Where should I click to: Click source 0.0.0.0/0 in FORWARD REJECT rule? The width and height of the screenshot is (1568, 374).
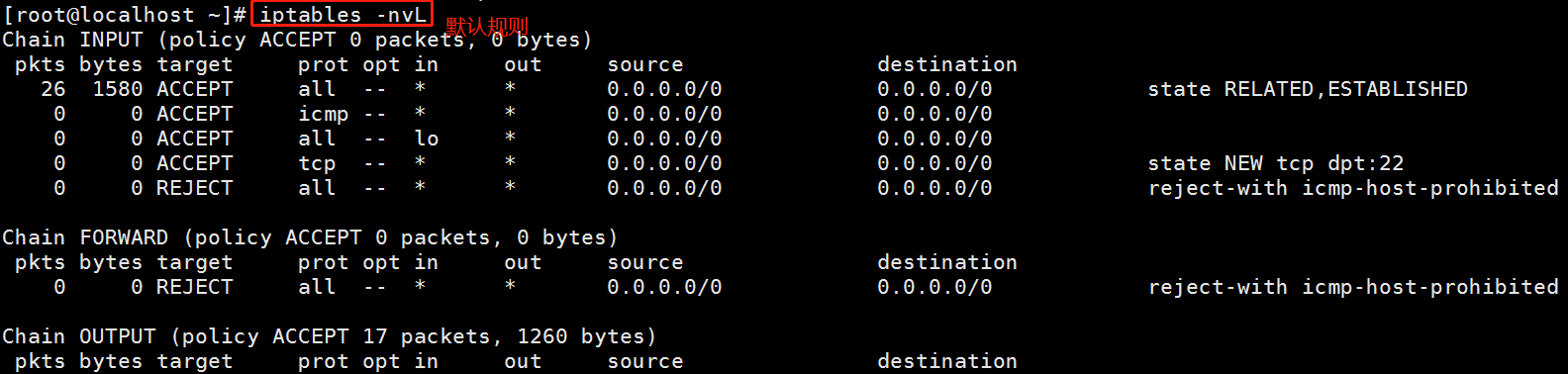[665, 287]
